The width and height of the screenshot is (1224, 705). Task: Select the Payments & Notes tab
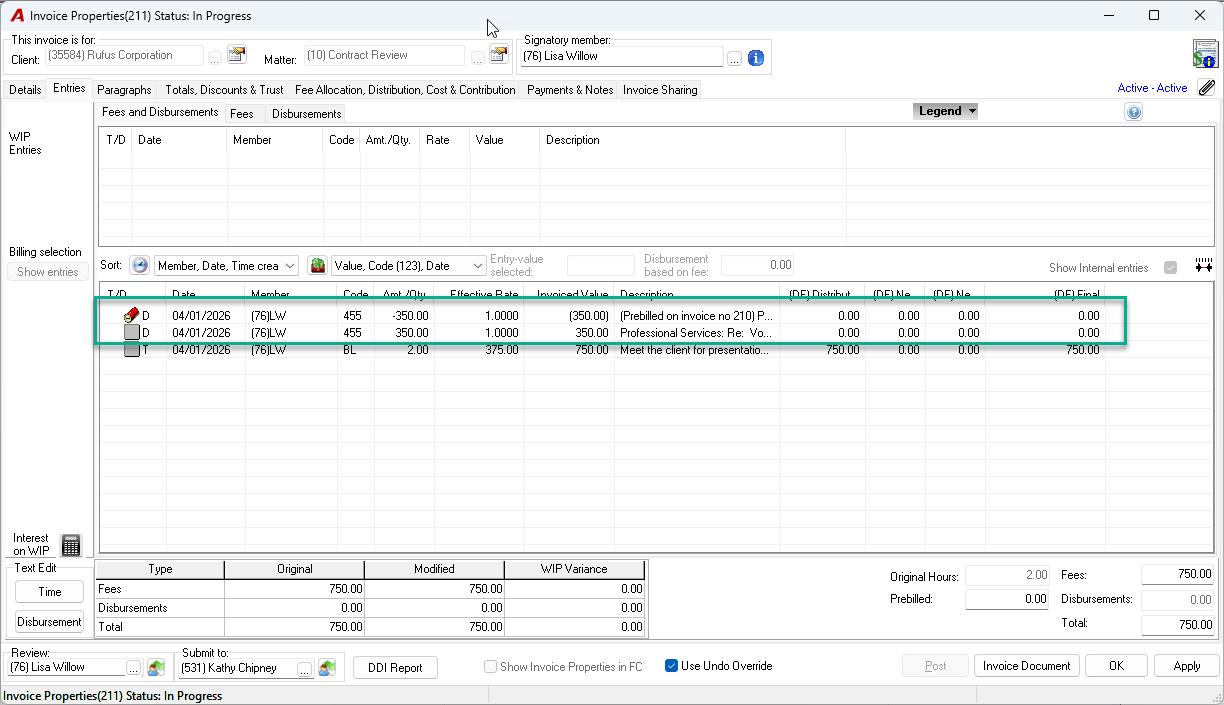pyautogui.click(x=570, y=89)
